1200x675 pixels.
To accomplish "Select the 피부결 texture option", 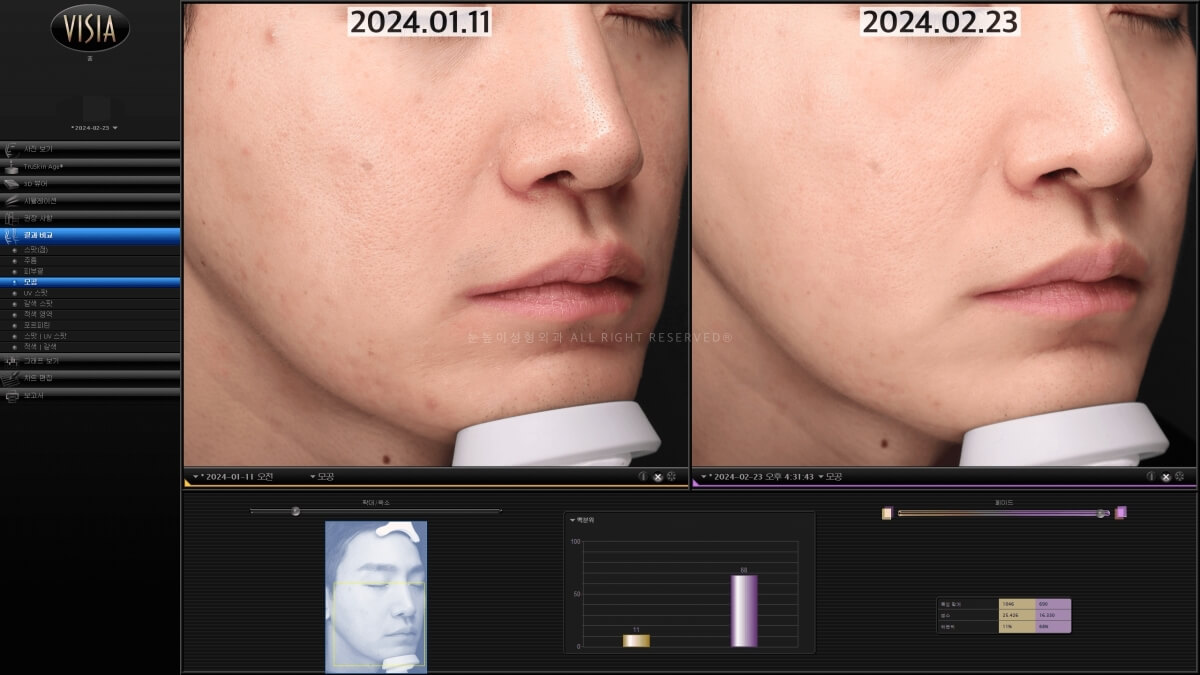I will tap(90, 271).
